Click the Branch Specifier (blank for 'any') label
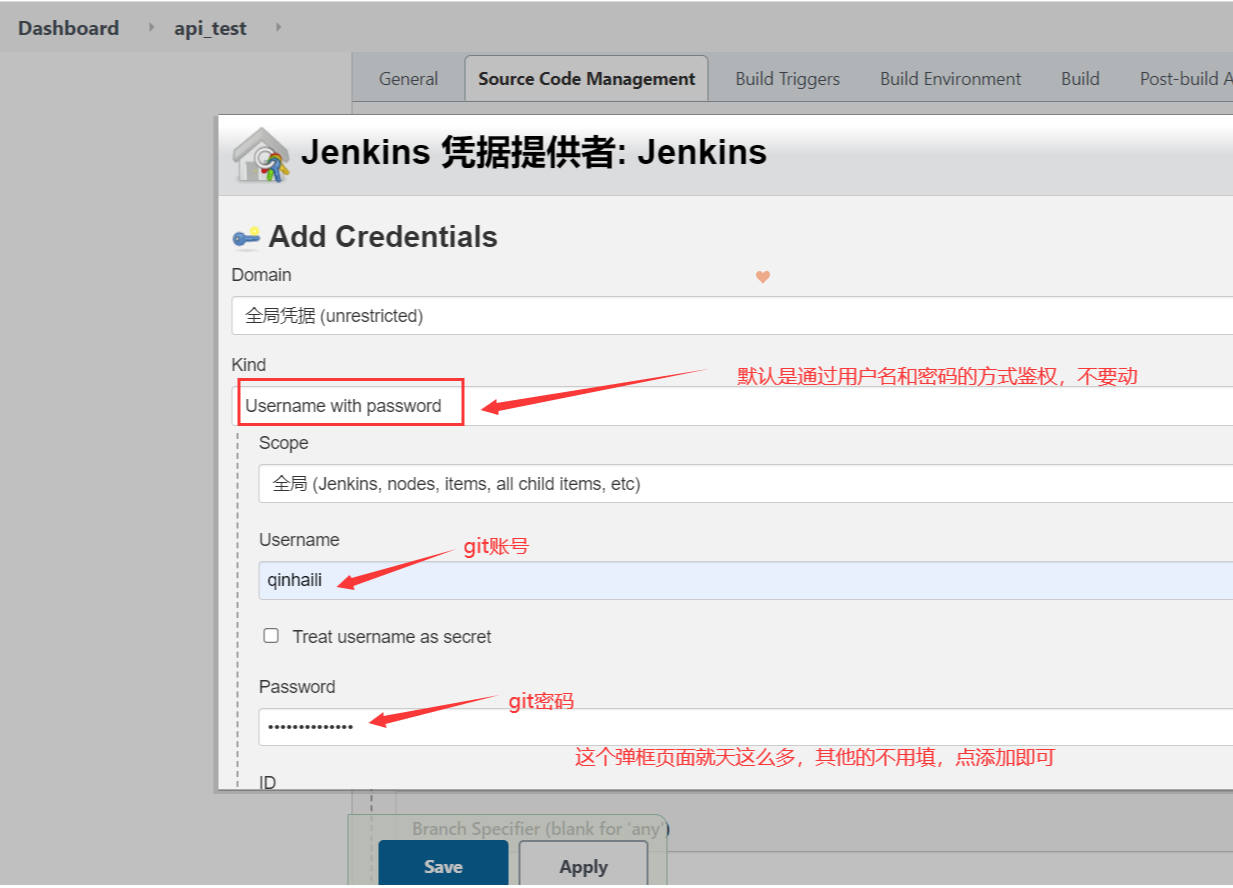 click(540, 829)
